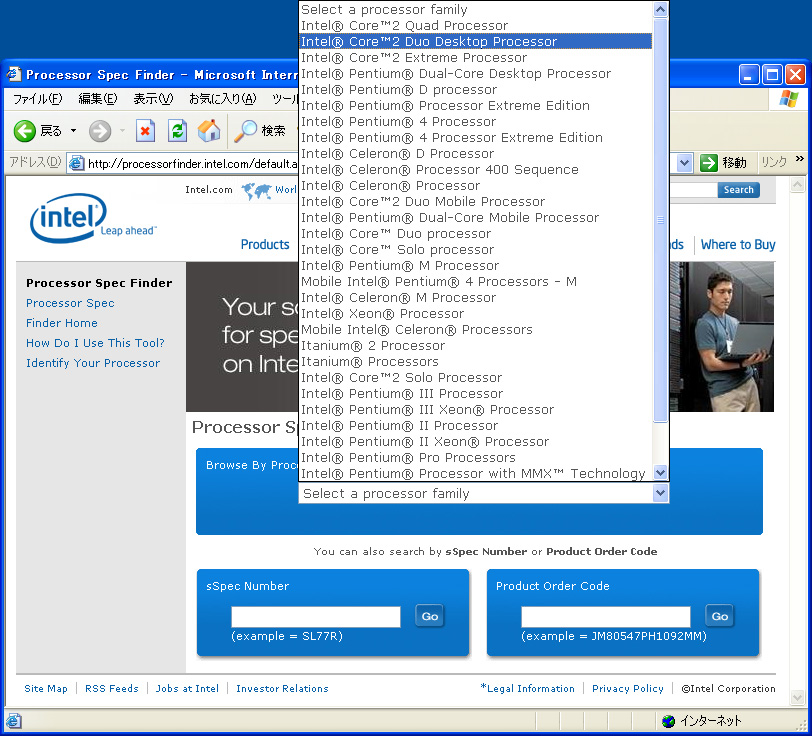Open the Search magnifier toolbar icon
Image resolution: width=812 pixels, height=736 pixels.
tap(246, 131)
